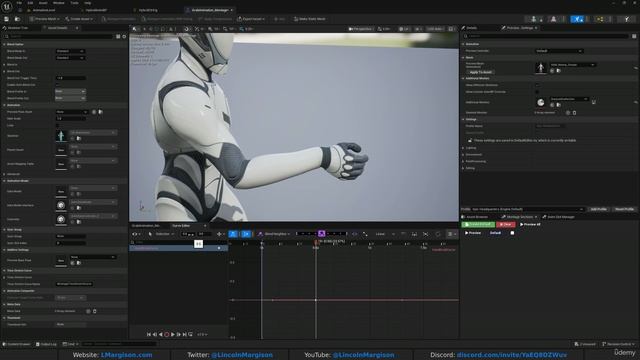640x360 pixels.
Task: Open curve editor view options eye dropdown
Action: click(136, 234)
